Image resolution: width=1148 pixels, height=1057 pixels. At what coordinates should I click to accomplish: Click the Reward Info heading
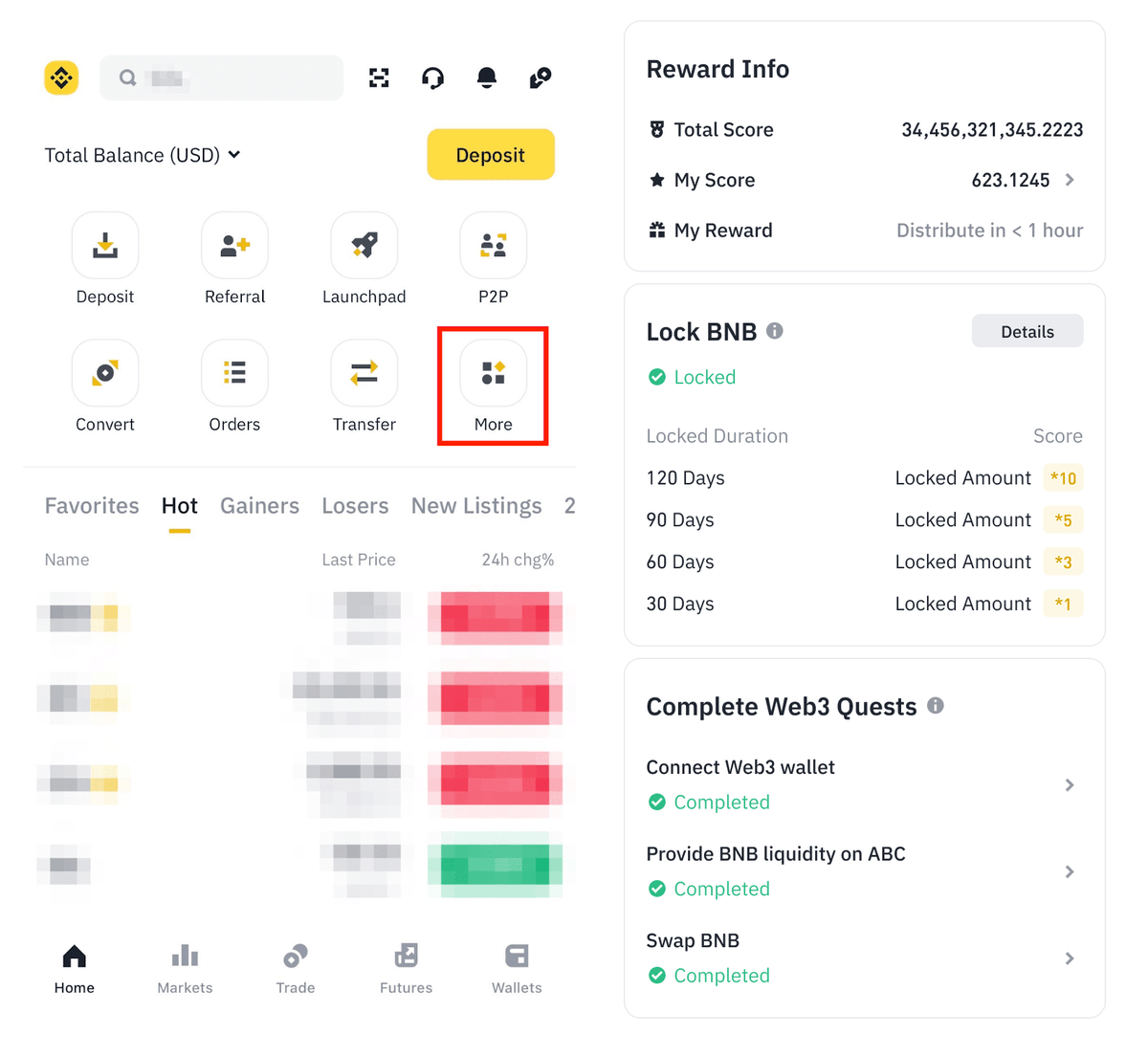tap(717, 70)
